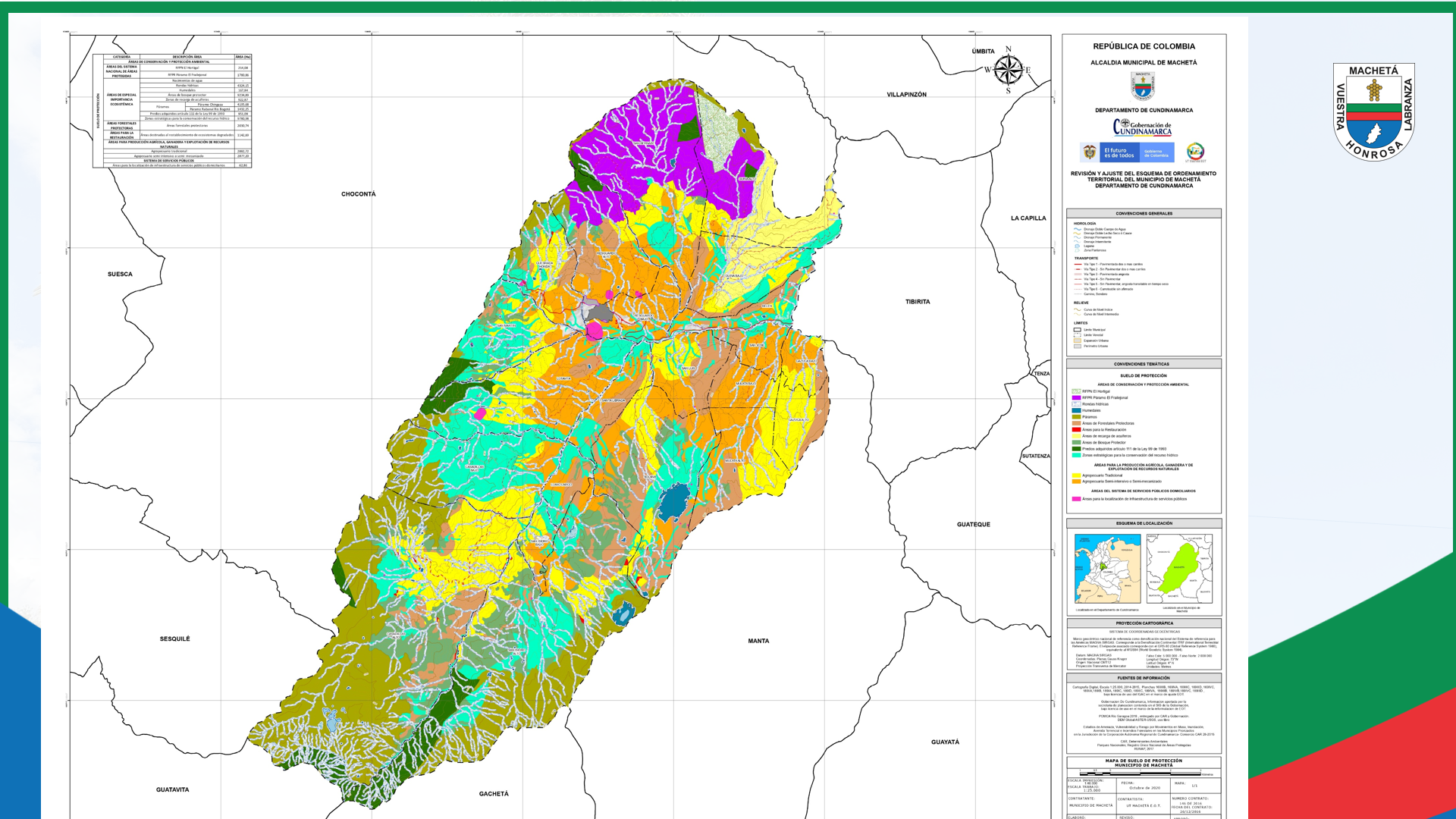Click the Convenciones Temáticas section header
The height and width of the screenshot is (819, 1456).
[x=1144, y=364]
